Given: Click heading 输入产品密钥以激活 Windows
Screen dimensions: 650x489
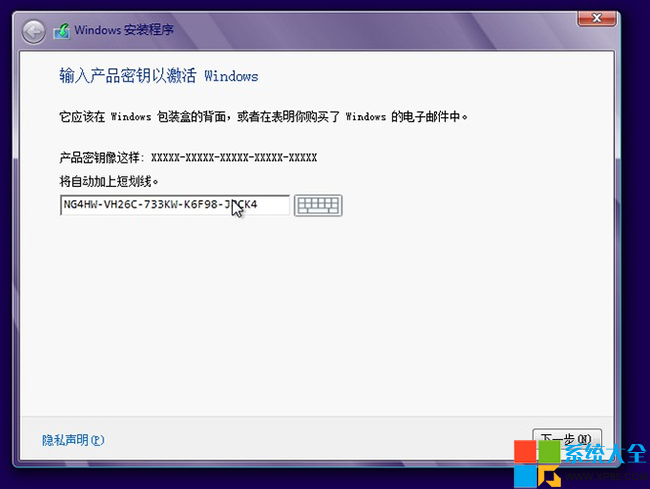Looking at the screenshot, I should (159, 76).
